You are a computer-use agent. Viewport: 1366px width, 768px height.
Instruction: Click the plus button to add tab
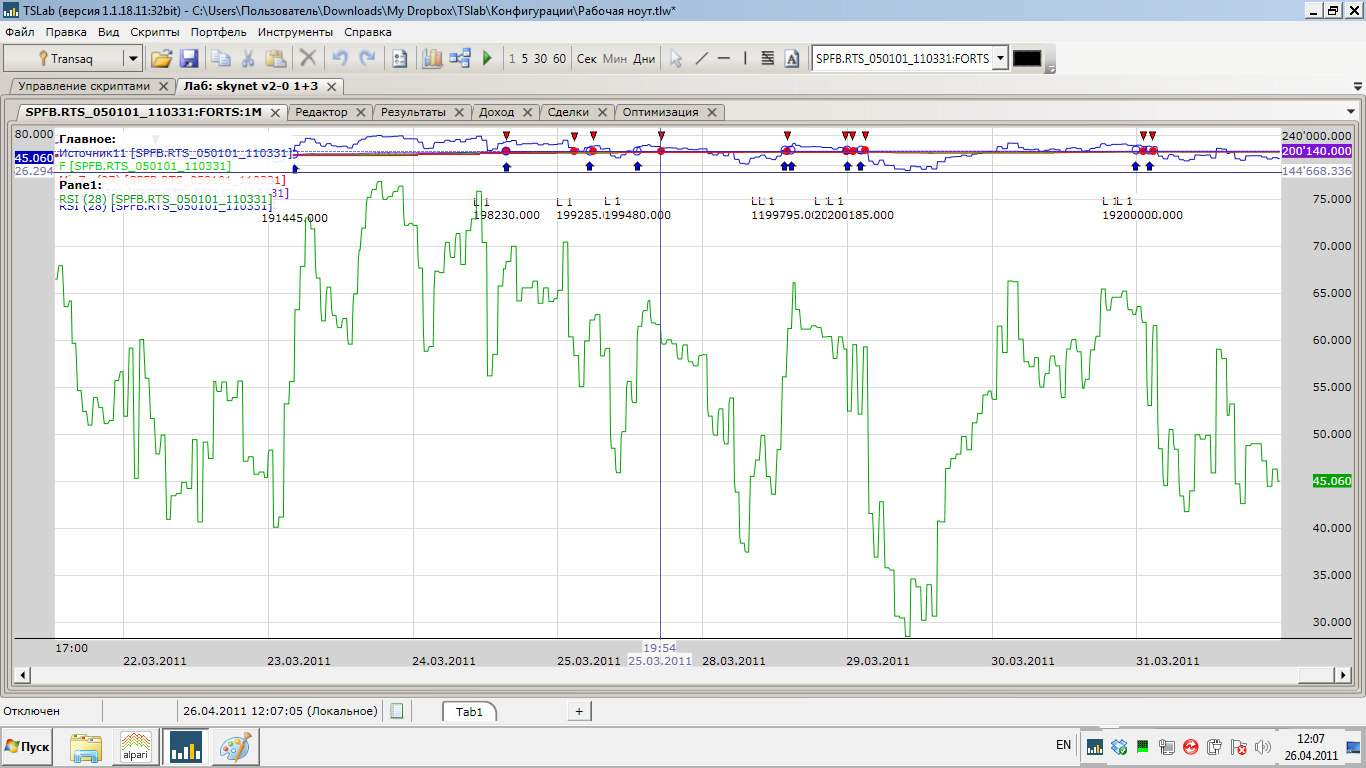click(578, 711)
